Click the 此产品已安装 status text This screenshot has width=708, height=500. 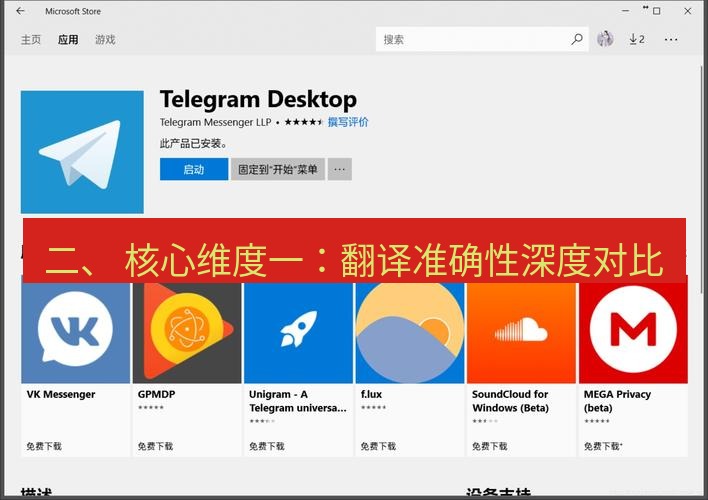pyautogui.click(x=193, y=144)
